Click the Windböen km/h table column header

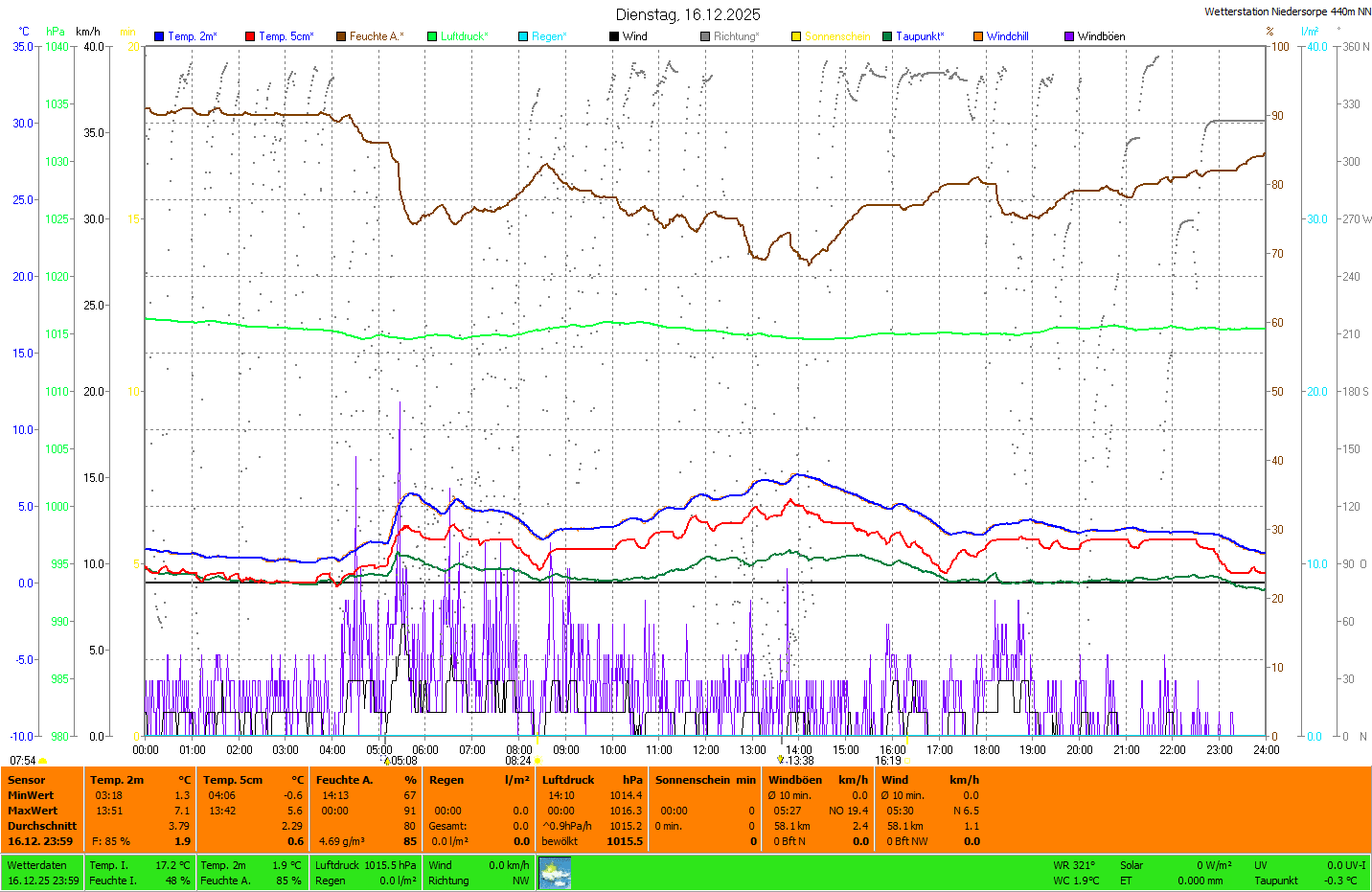point(817,780)
